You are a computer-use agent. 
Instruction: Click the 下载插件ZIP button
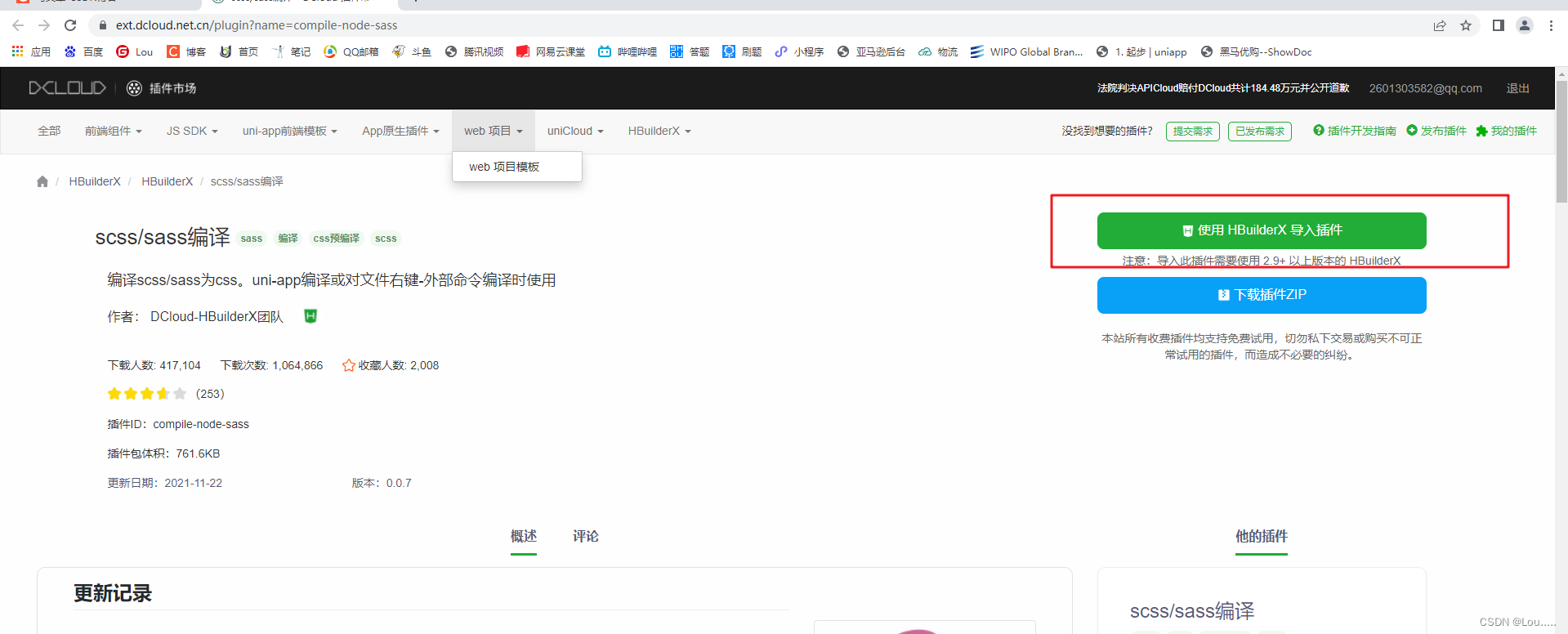tap(1262, 295)
